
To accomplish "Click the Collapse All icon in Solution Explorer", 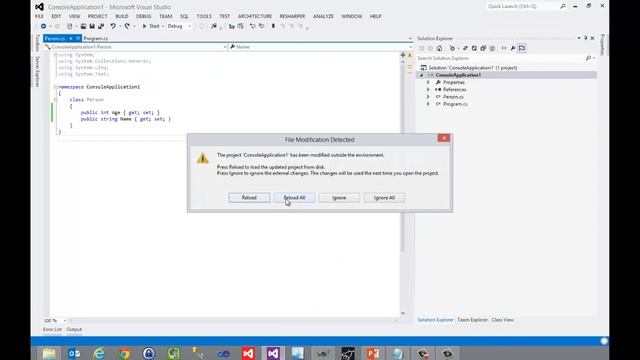I will (483, 48).
